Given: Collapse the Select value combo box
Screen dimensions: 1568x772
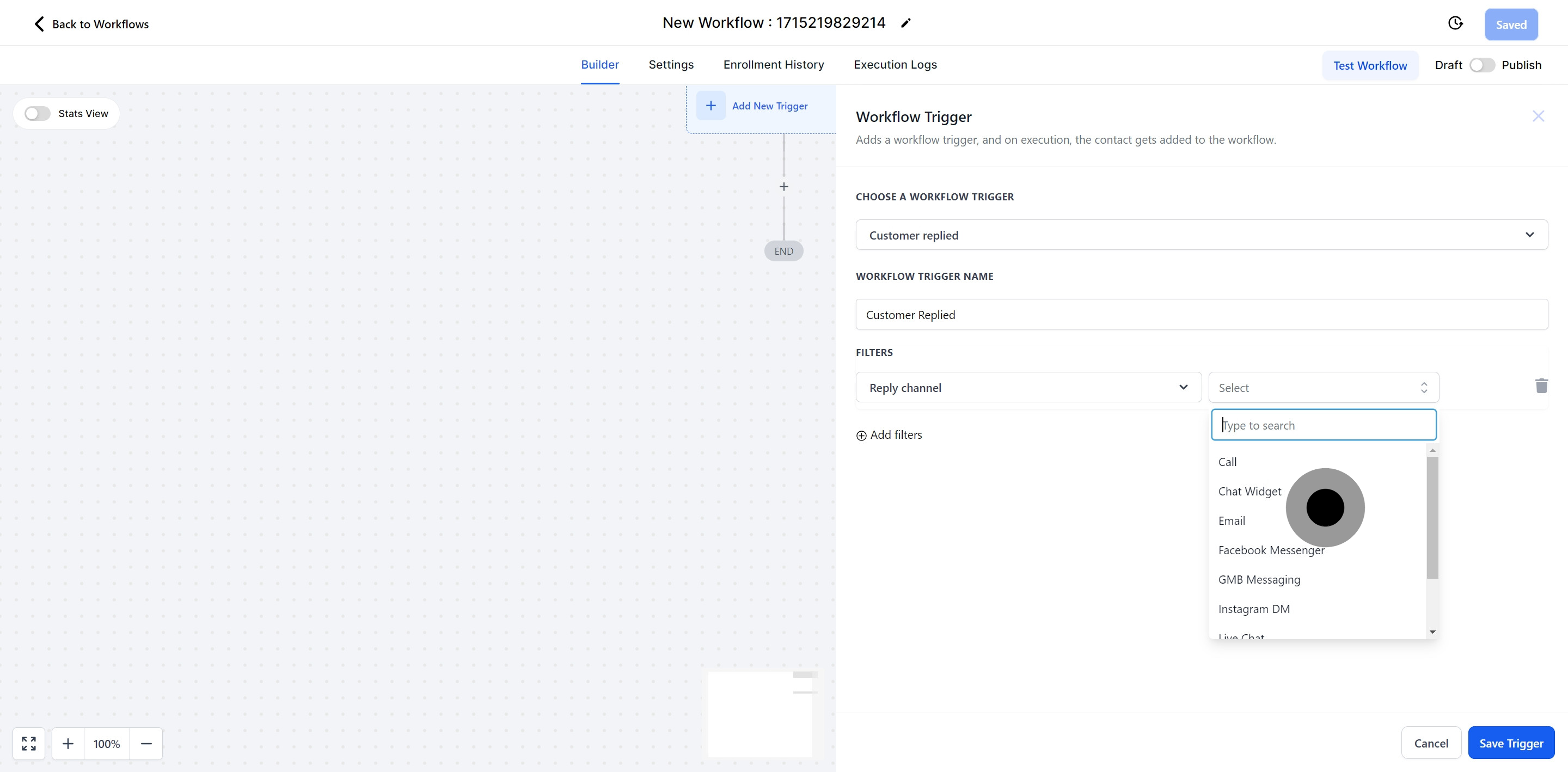Looking at the screenshot, I should (x=1324, y=387).
